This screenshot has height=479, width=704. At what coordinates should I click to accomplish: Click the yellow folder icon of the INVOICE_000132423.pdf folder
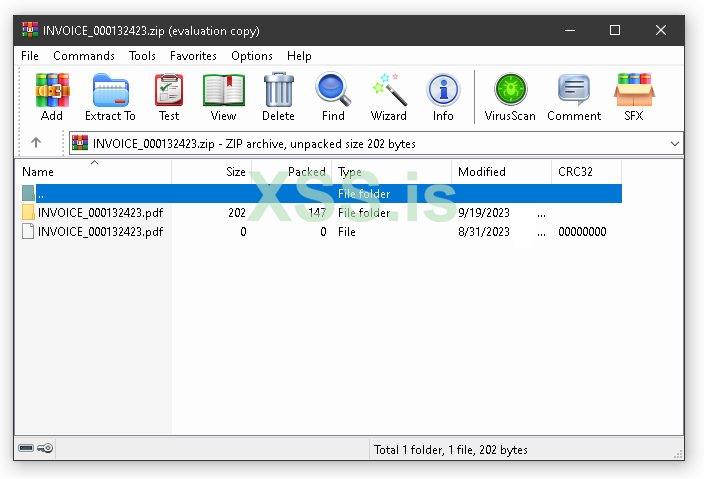tap(28, 212)
